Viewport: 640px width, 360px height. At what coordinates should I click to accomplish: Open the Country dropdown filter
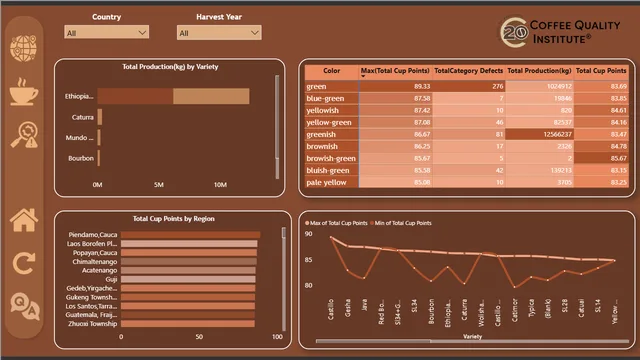[x=107, y=33]
